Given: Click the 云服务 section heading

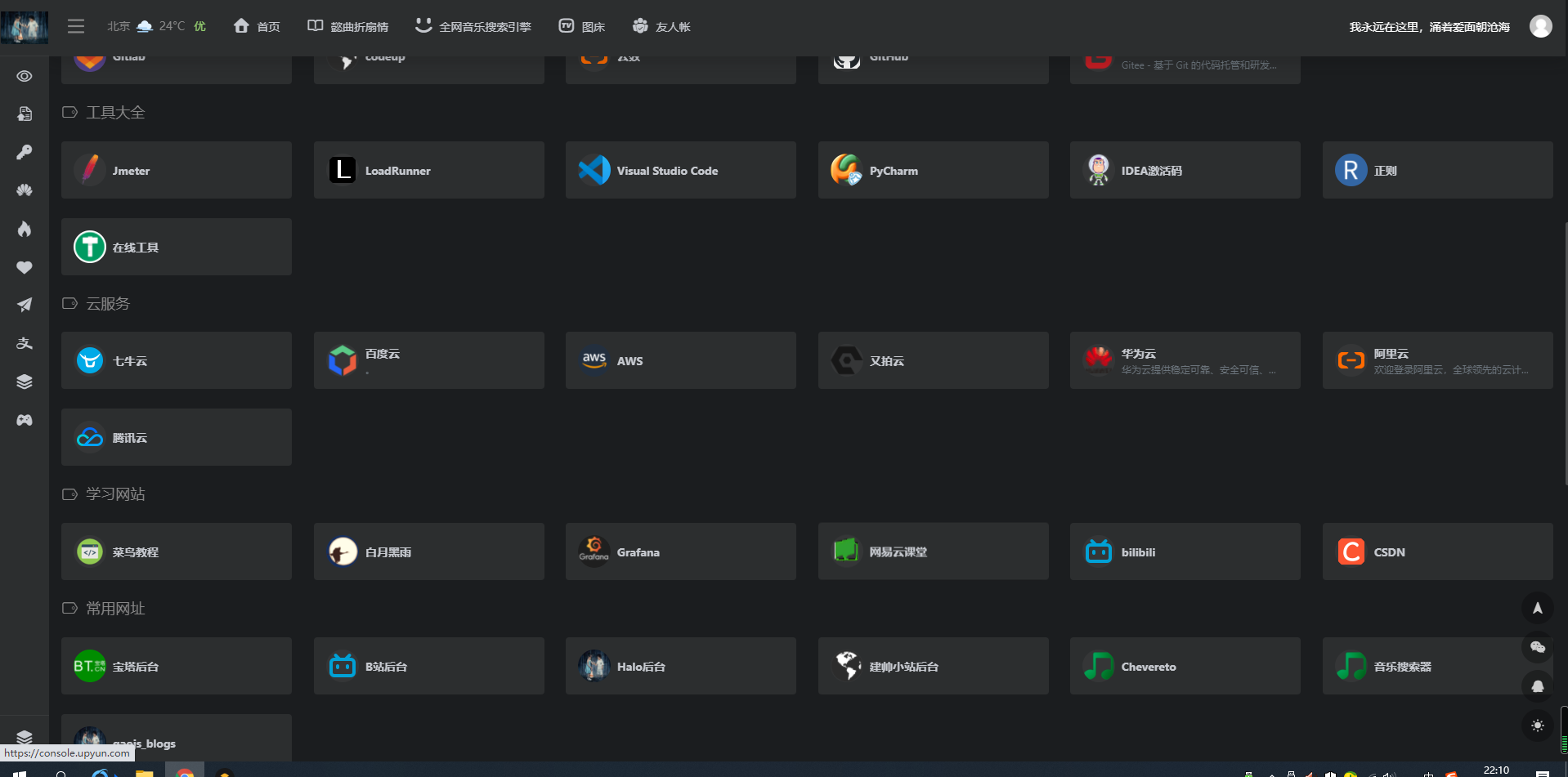Looking at the screenshot, I should pyautogui.click(x=108, y=304).
